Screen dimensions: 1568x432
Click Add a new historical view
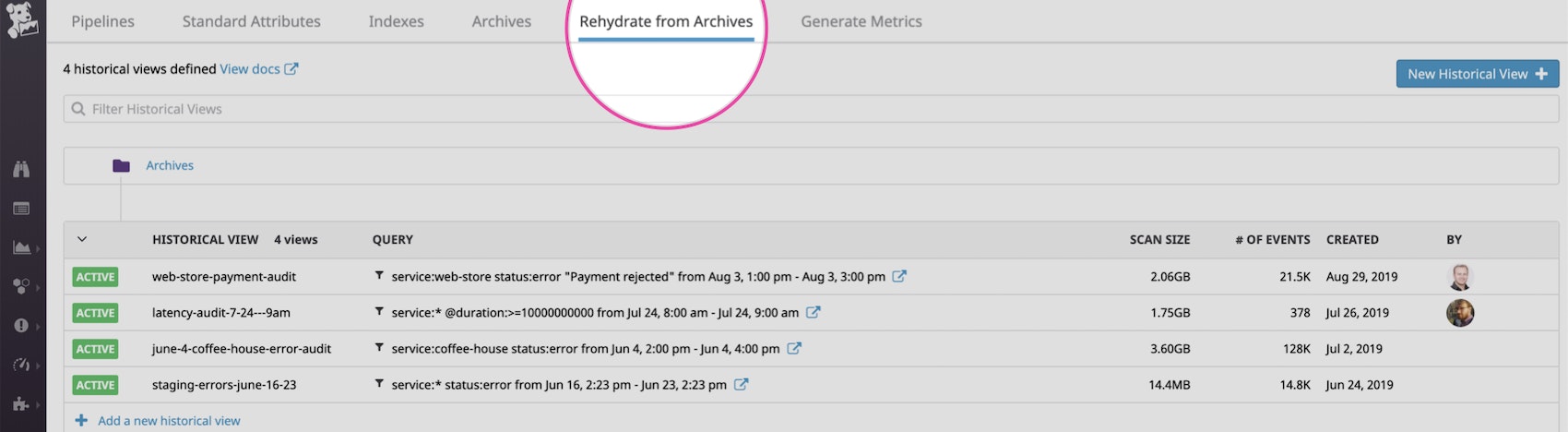point(168,421)
